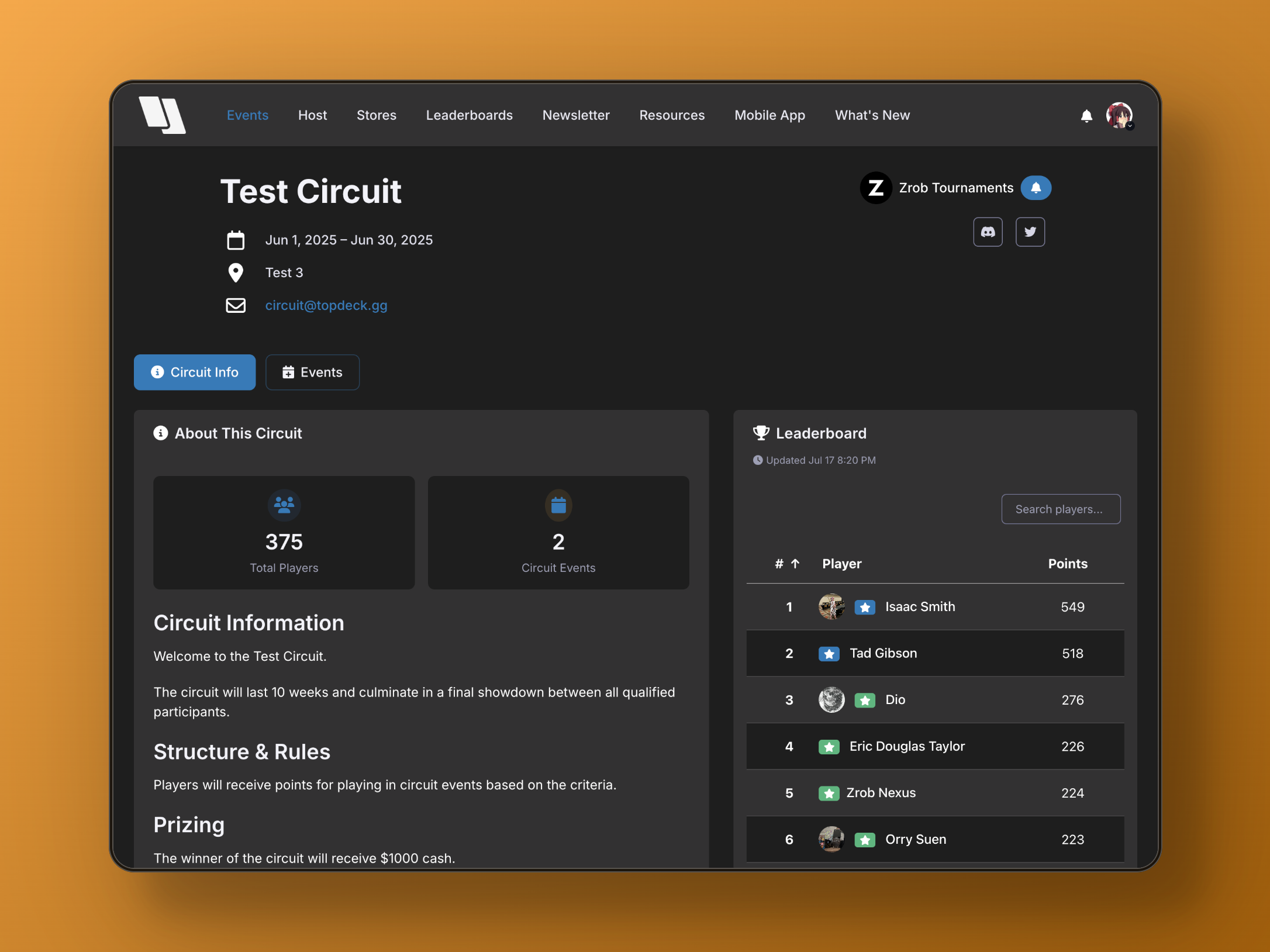The image size is (1270, 952).
Task: Open the Discord server link icon
Action: [x=988, y=232]
